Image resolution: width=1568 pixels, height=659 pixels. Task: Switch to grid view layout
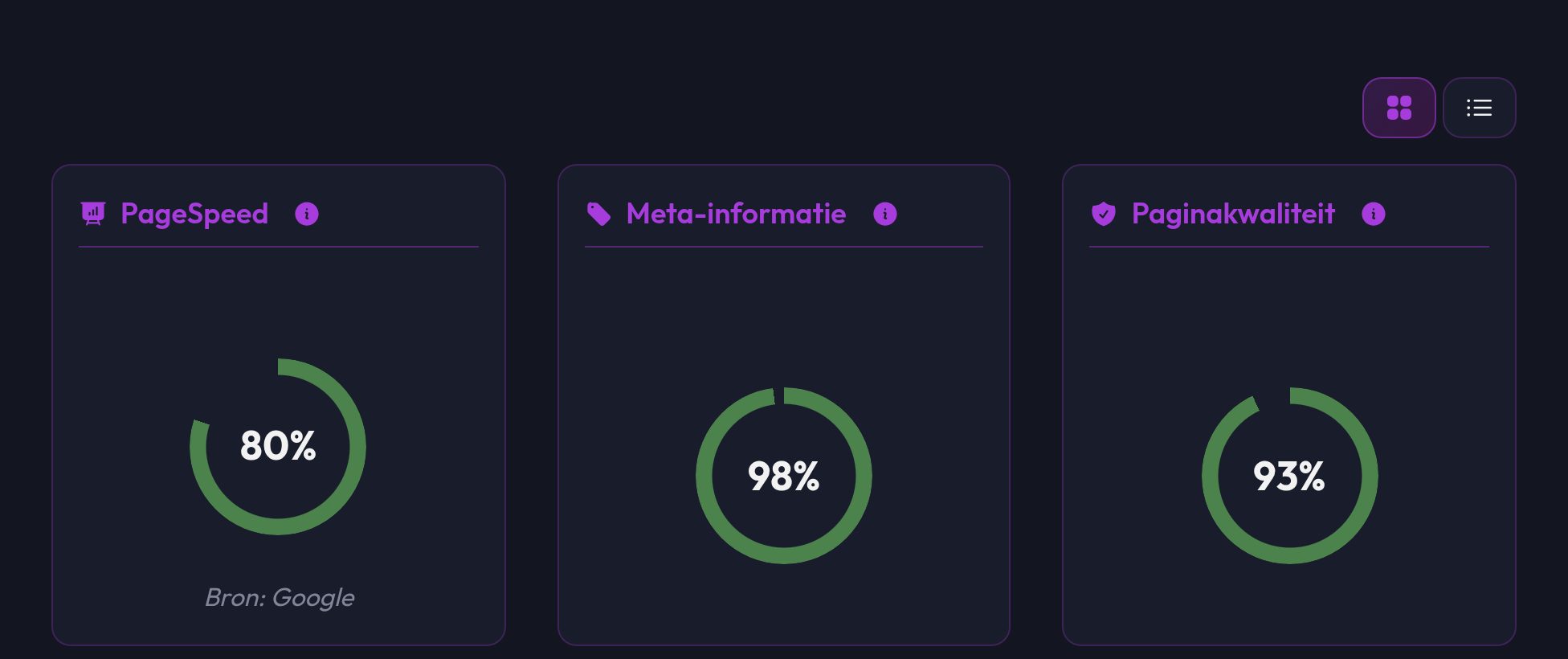[1399, 108]
